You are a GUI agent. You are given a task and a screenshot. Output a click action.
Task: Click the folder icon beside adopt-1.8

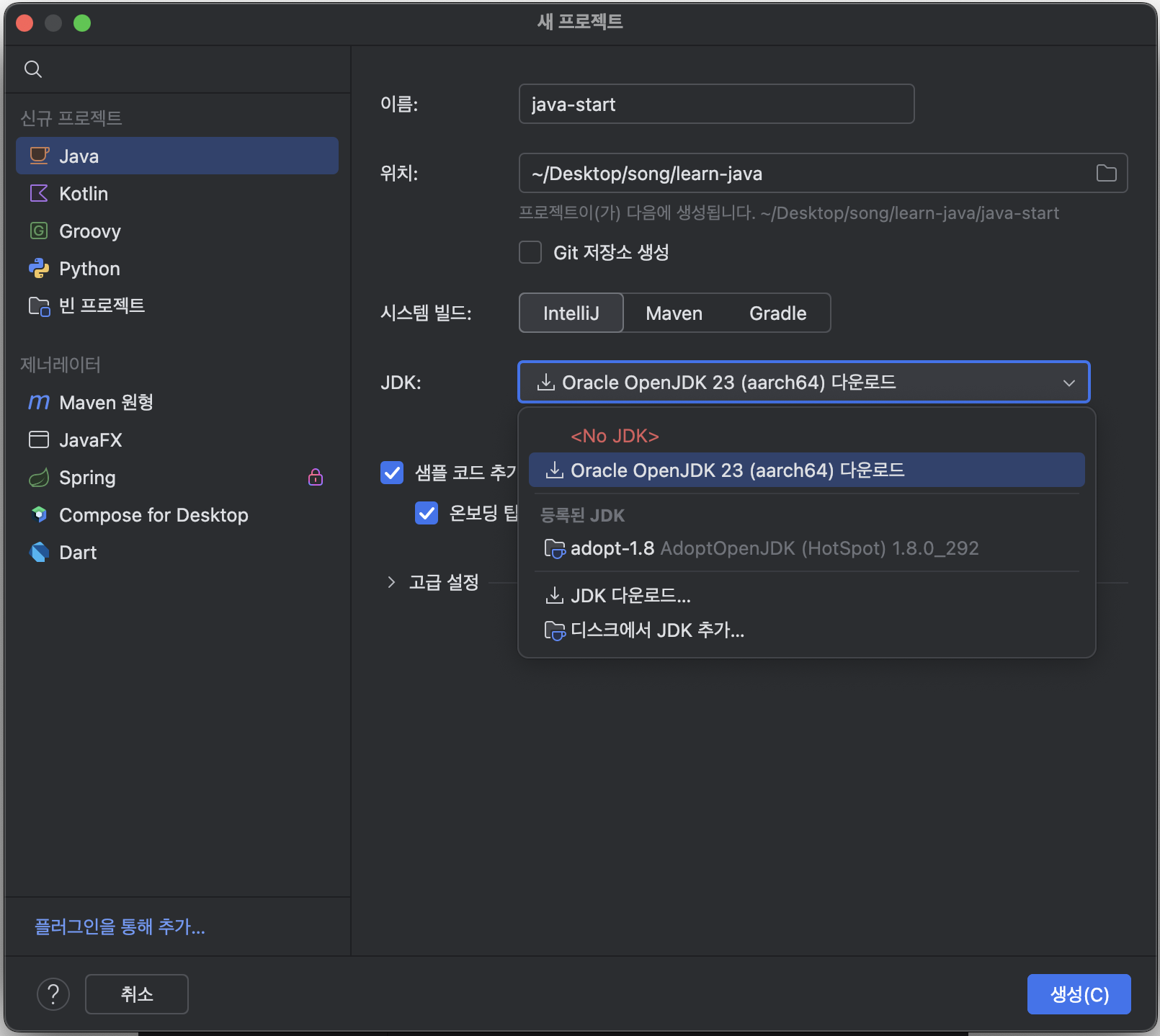click(555, 548)
